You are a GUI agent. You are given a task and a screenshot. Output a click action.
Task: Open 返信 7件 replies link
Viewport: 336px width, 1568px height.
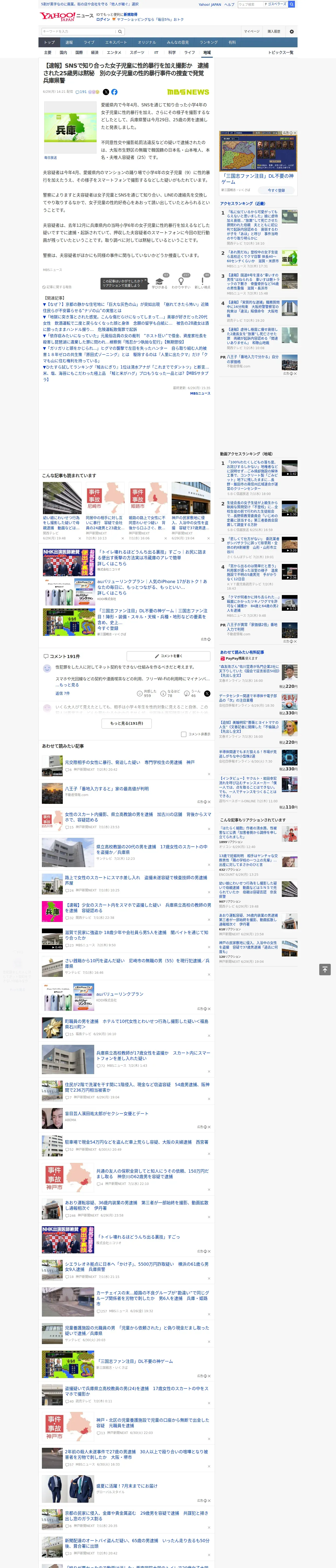[63, 693]
